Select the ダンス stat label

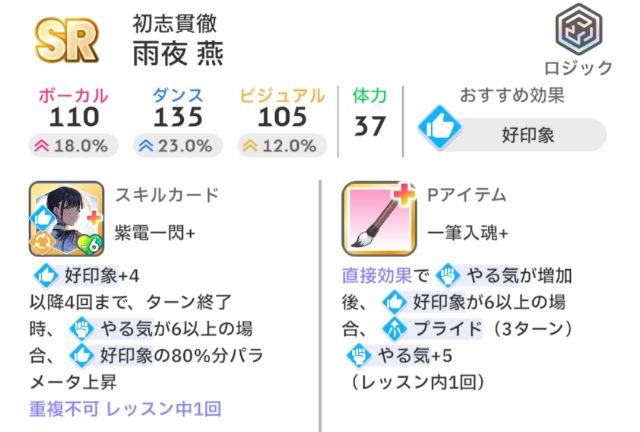click(x=177, y=96)
